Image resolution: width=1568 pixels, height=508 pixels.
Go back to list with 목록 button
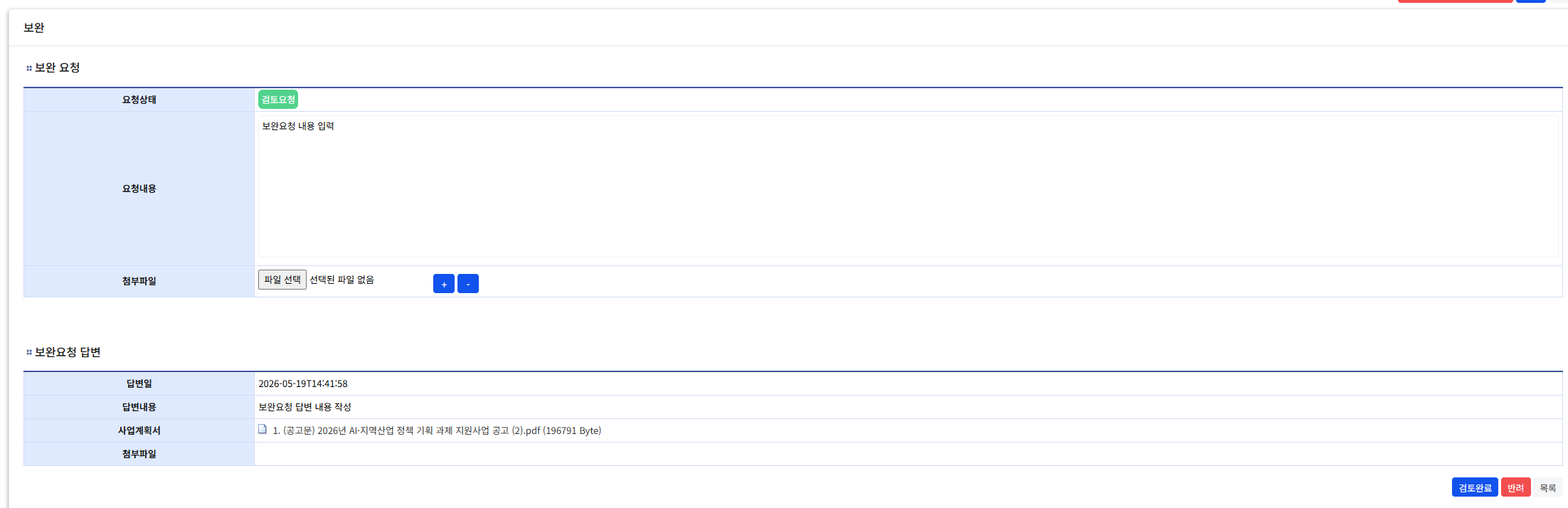pyautogui.click(x=1548, y=487)
